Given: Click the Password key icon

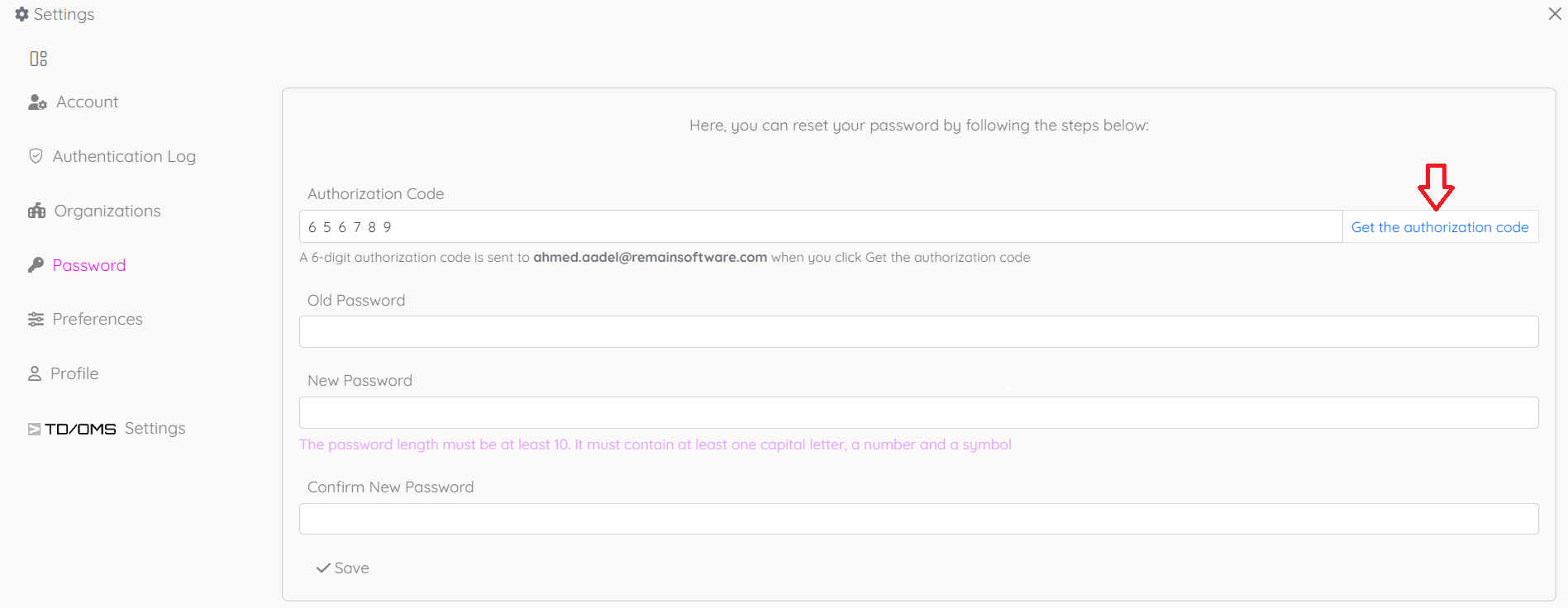Looking at the screenshot, I should pos(36,265).
